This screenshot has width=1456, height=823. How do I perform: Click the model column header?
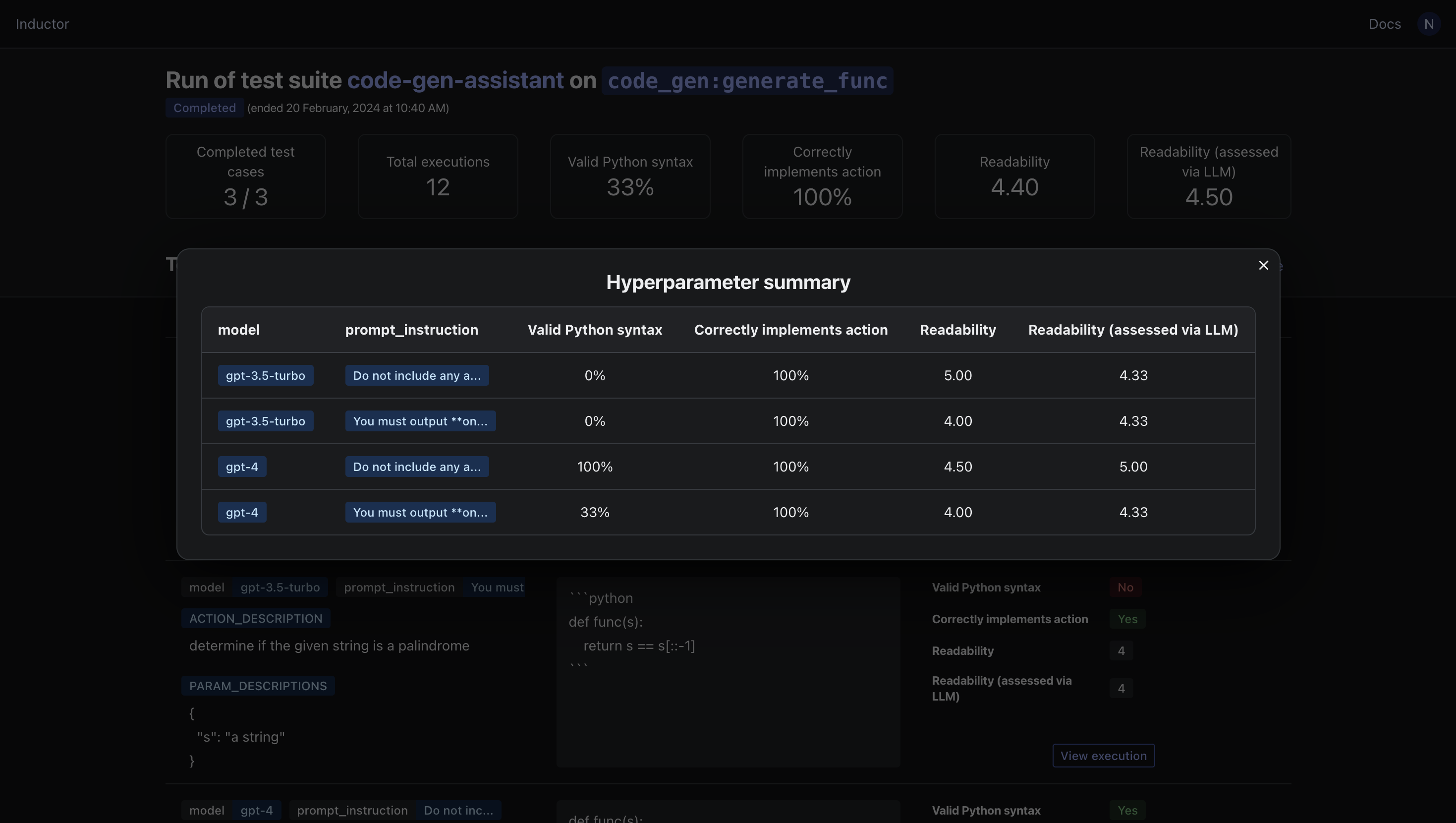click(238, 330)
